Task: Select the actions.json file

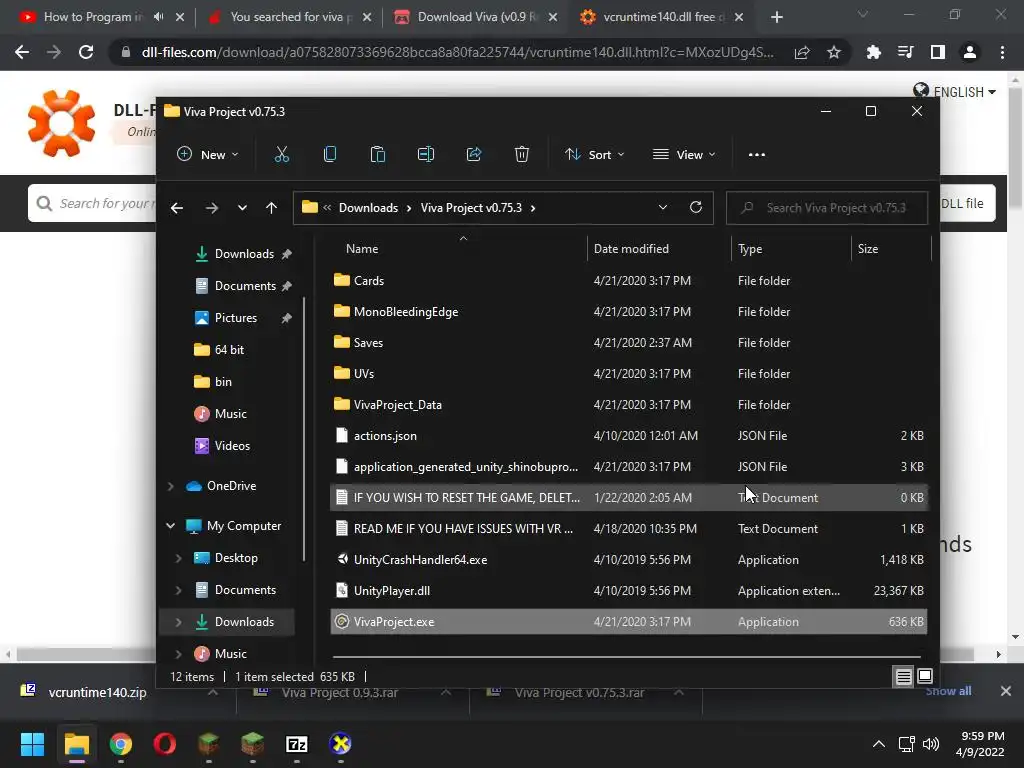Action: pos(628,436)
